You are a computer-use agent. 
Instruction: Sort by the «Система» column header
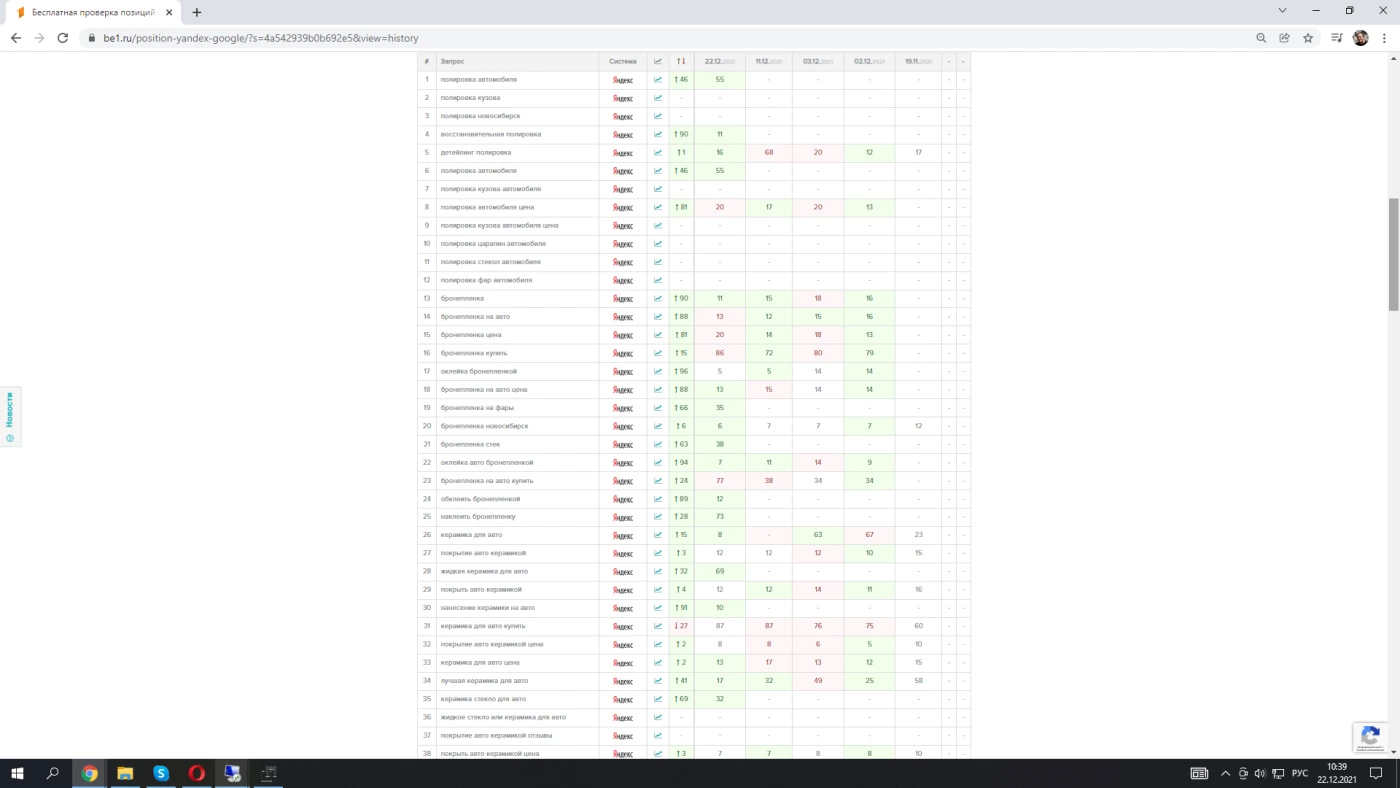pos(623,62)
